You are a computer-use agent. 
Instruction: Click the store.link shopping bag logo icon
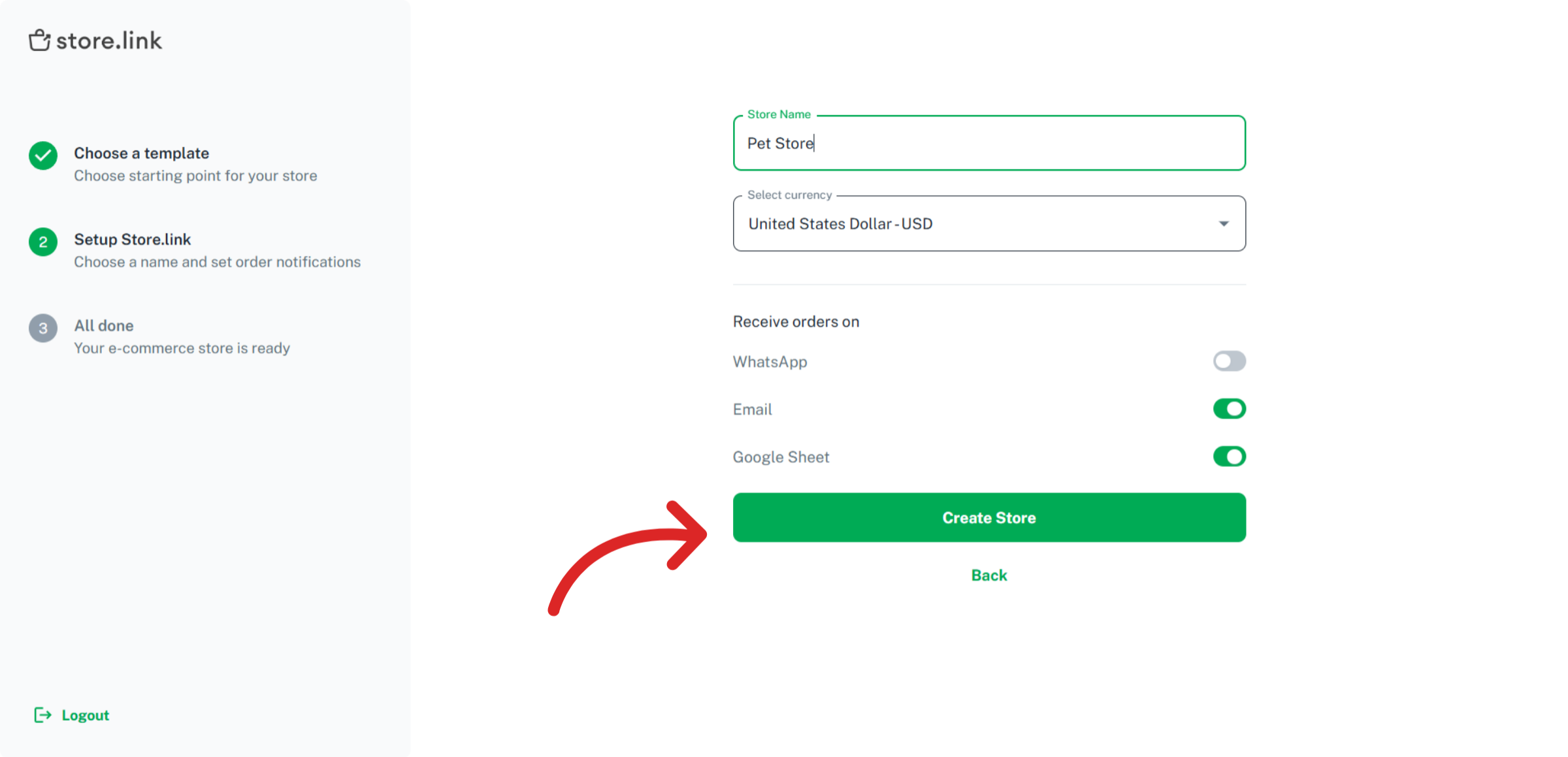pyautogui.click(x=39, y=40)
